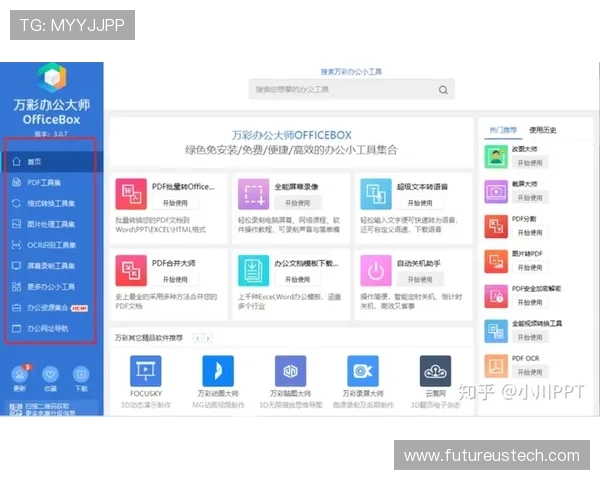The image size is (600, 480).
Task: Click the 截屏大师 purple camera icon
Action: (496, 191)
